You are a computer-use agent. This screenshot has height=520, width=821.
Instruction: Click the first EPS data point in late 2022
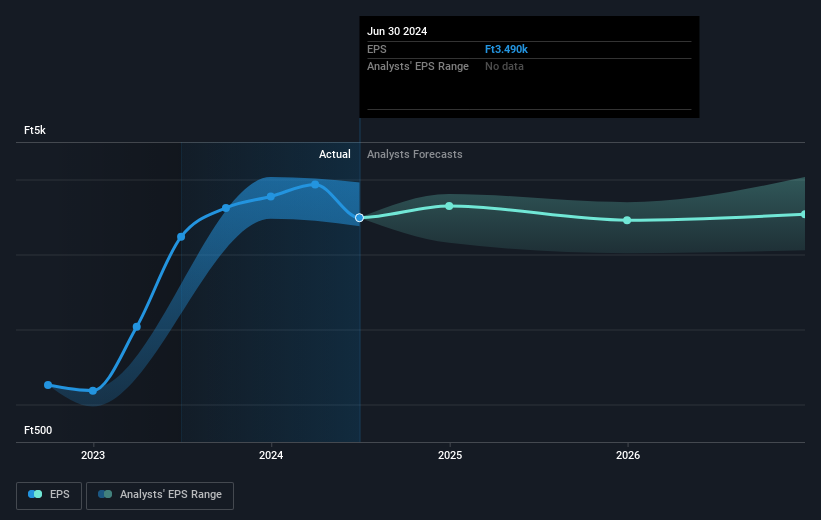[48, 385]
